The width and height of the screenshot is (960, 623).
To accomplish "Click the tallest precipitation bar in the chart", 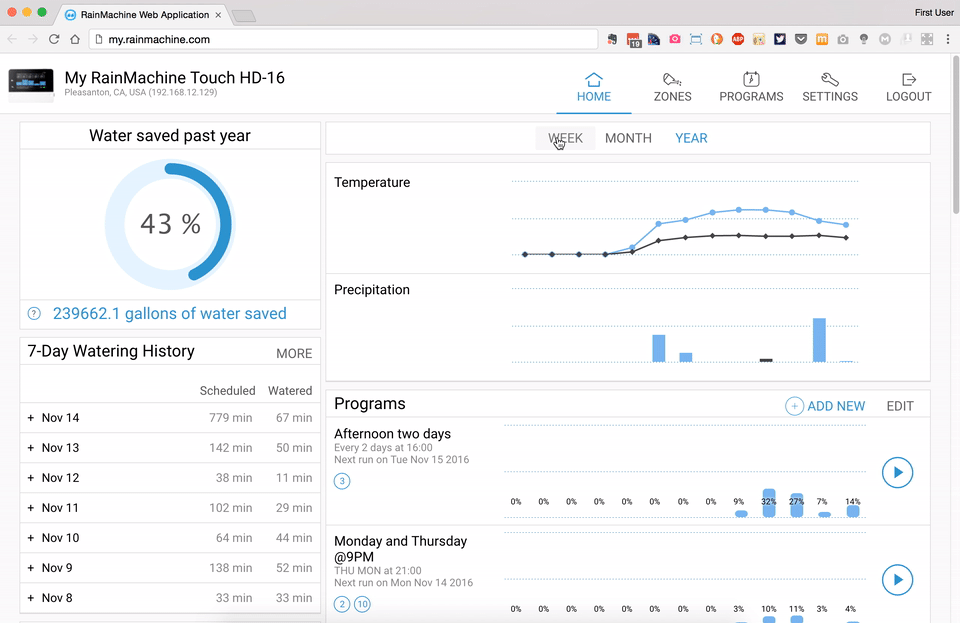I will coord(819,340).
